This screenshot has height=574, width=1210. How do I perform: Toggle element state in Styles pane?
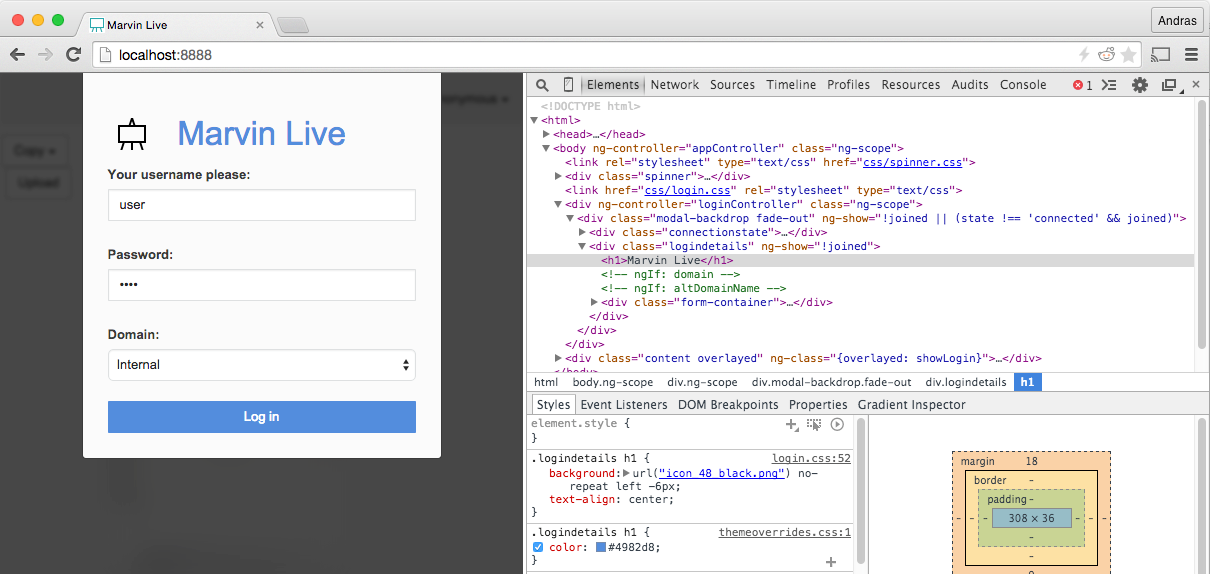[814, 425]
